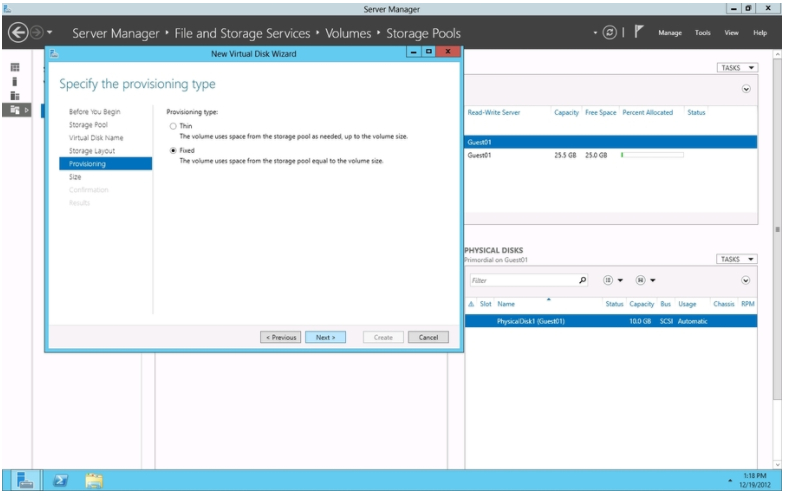The height and width of the screenshot is (496, 785).
Task: Click in the Physical Disks Filter field
Action: [523, 280]
